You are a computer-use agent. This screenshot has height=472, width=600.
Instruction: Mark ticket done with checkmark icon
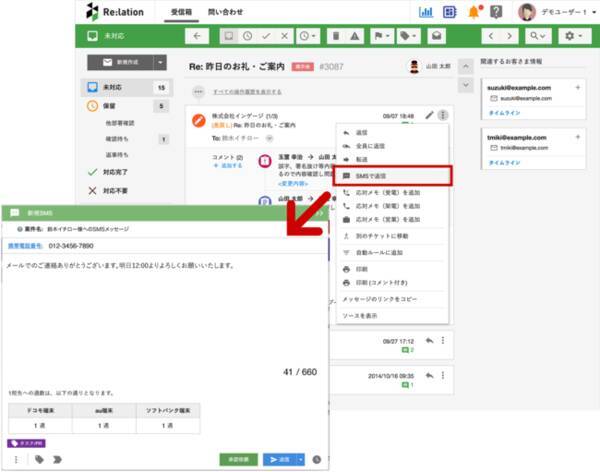(x=266, y=36)
